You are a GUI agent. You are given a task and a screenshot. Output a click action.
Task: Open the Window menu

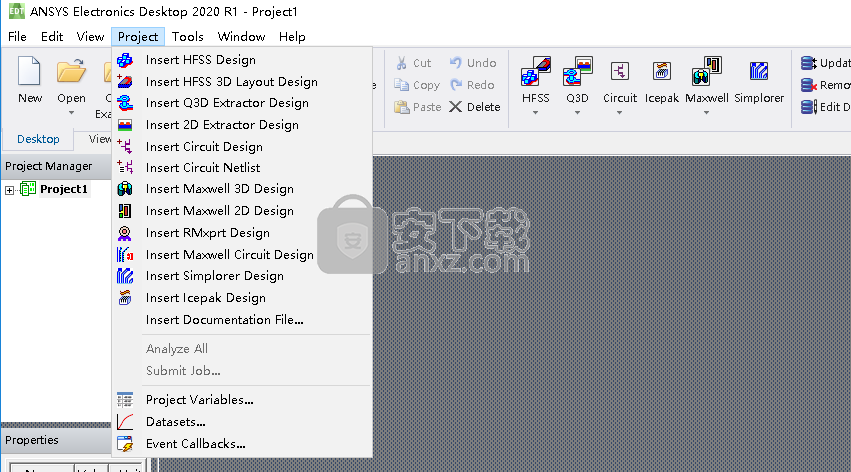(241, 37)
